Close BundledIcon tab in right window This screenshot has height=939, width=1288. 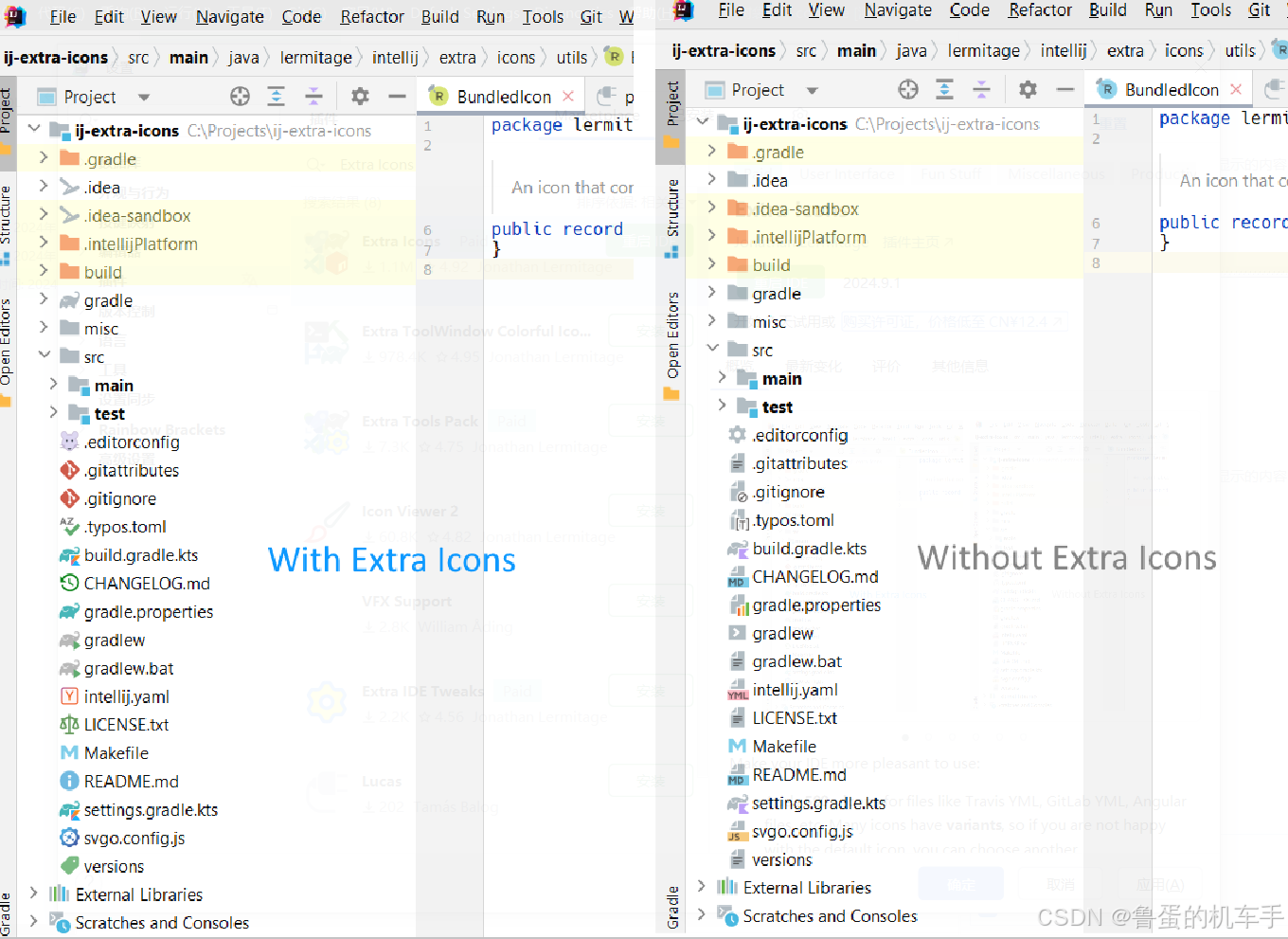point(1236,90)
